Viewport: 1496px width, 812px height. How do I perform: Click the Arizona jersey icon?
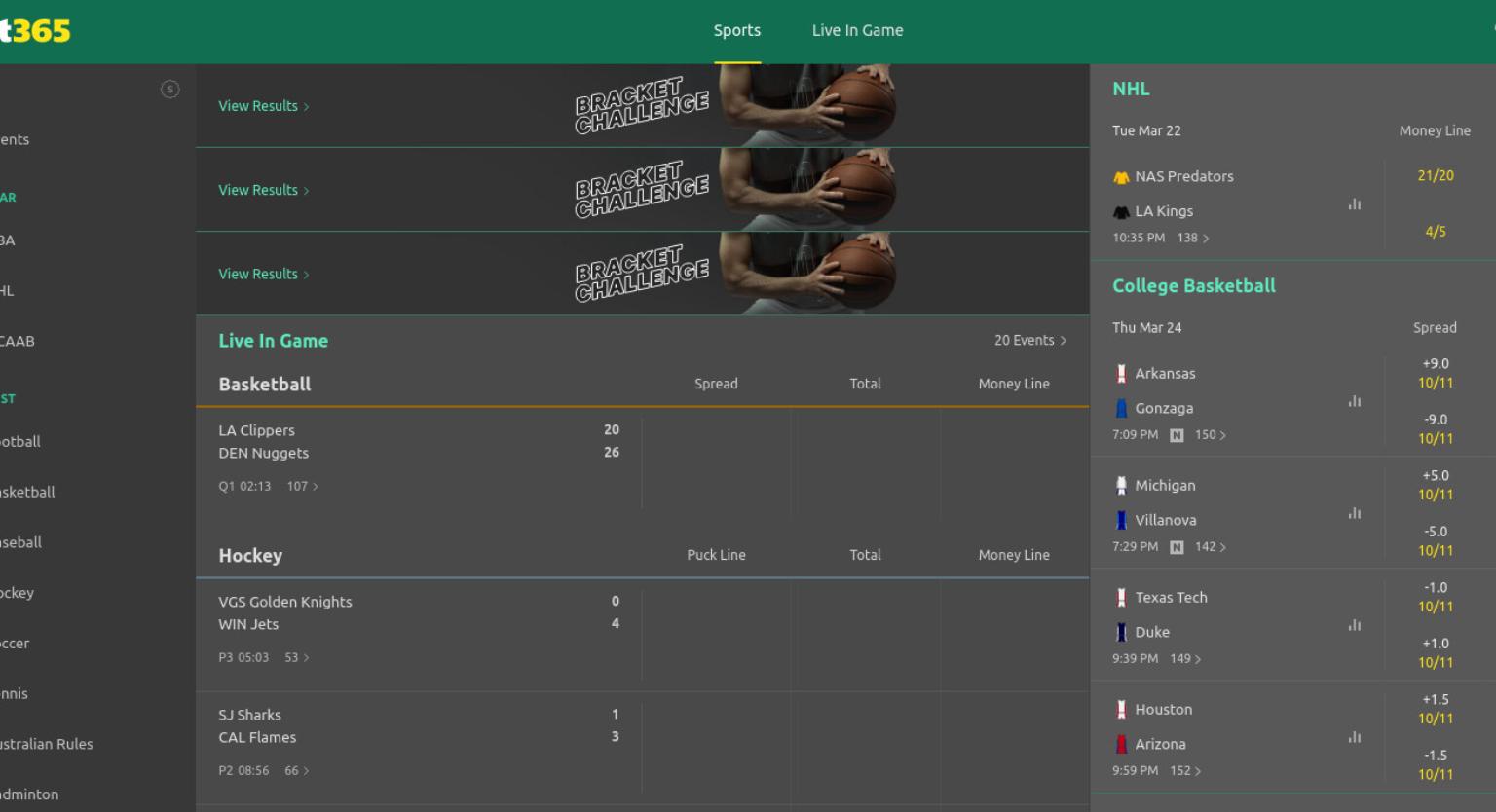coord(1121,745)
